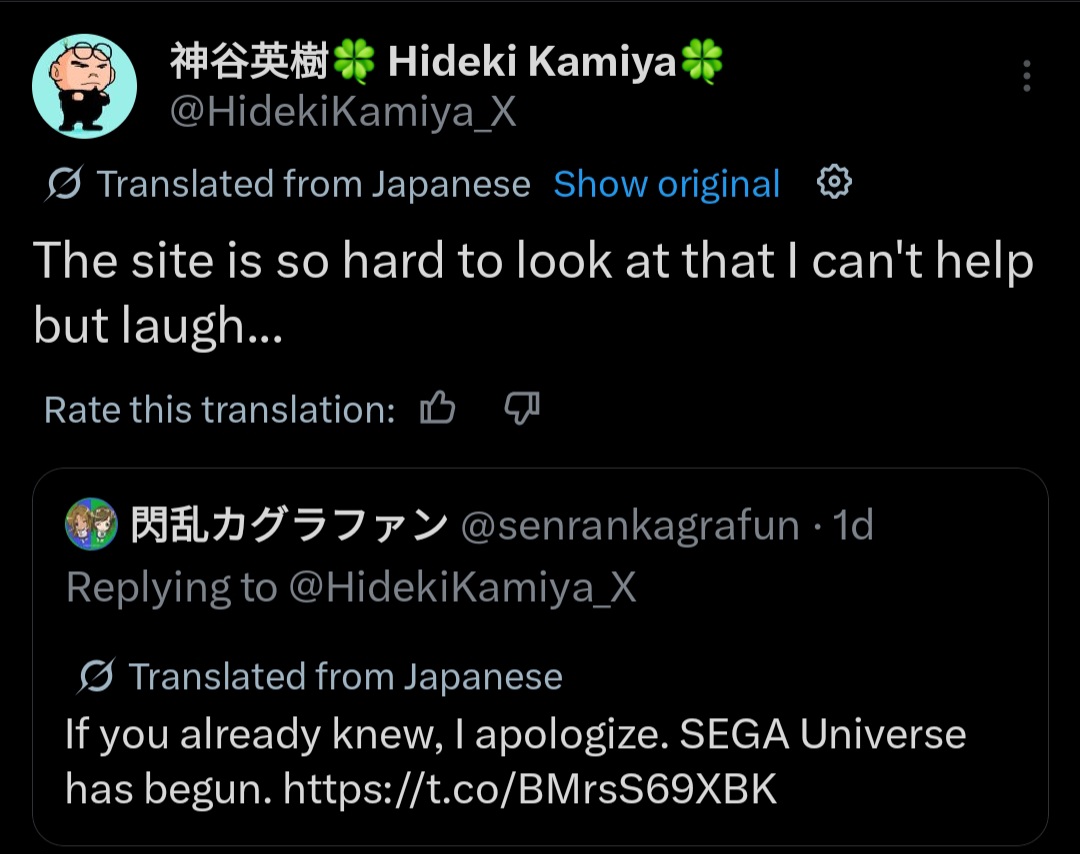Screen dimensions: 1080x854
Task: Open Hideki Kamiya's profile avatar
Action: point(84,86)
